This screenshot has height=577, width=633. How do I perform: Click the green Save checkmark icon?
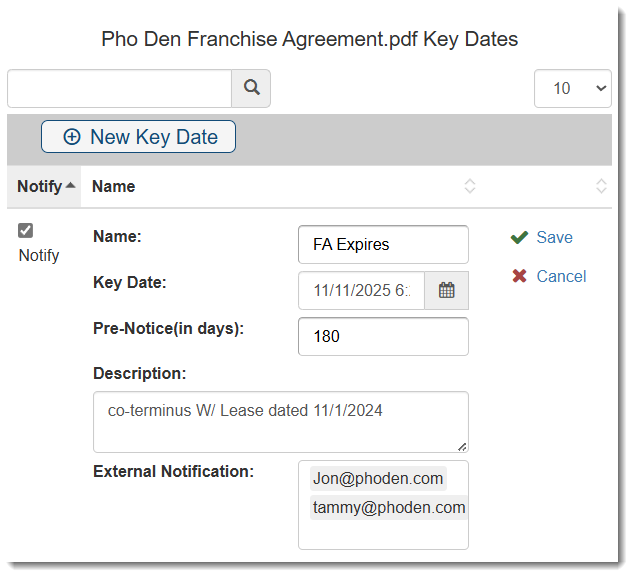[x=519, y=238]
